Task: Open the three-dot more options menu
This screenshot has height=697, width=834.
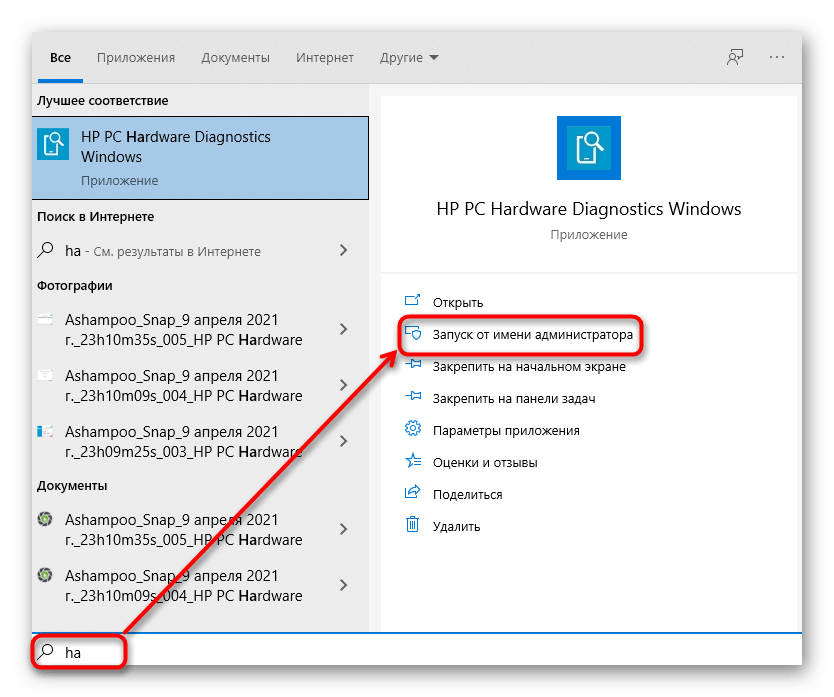Action: point(777,58)
